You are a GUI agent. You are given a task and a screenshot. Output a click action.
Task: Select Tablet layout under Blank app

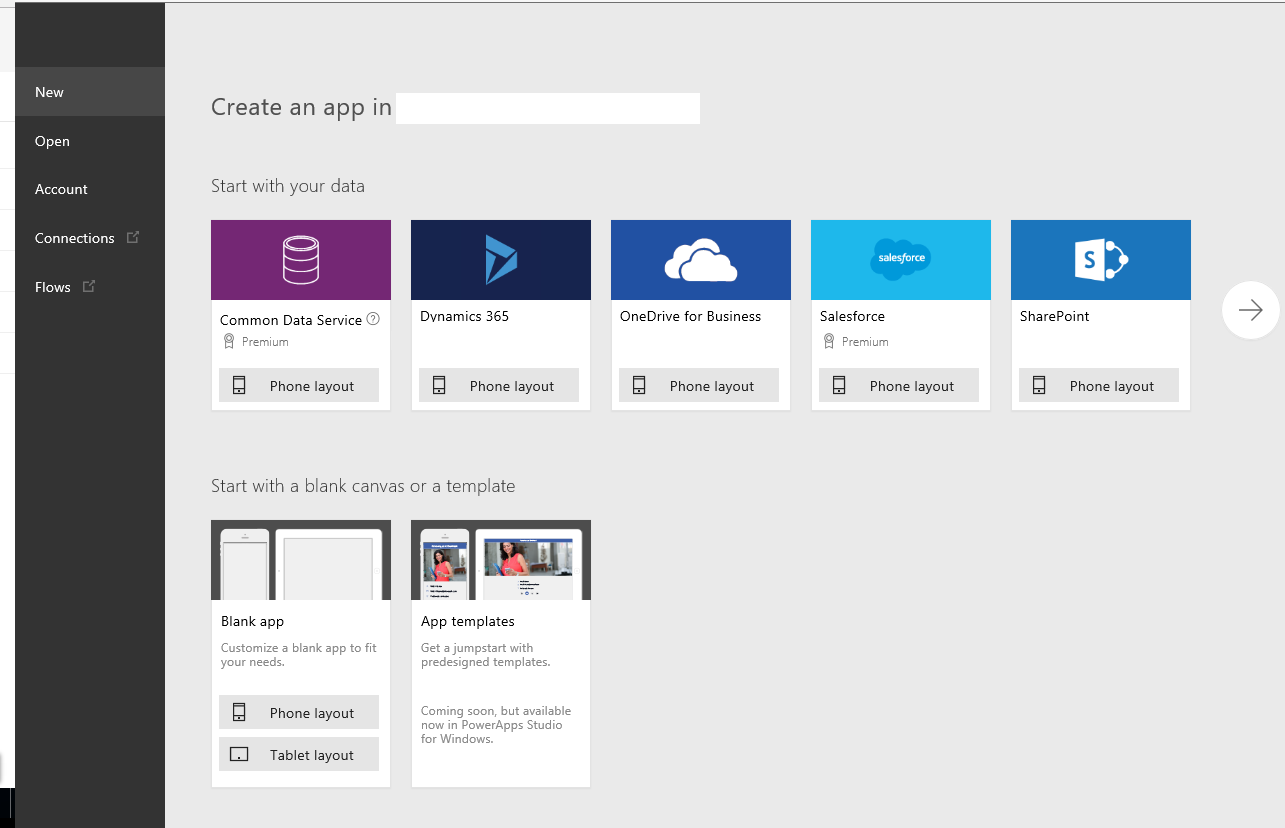pyautogui.click(x=298, y=753)
